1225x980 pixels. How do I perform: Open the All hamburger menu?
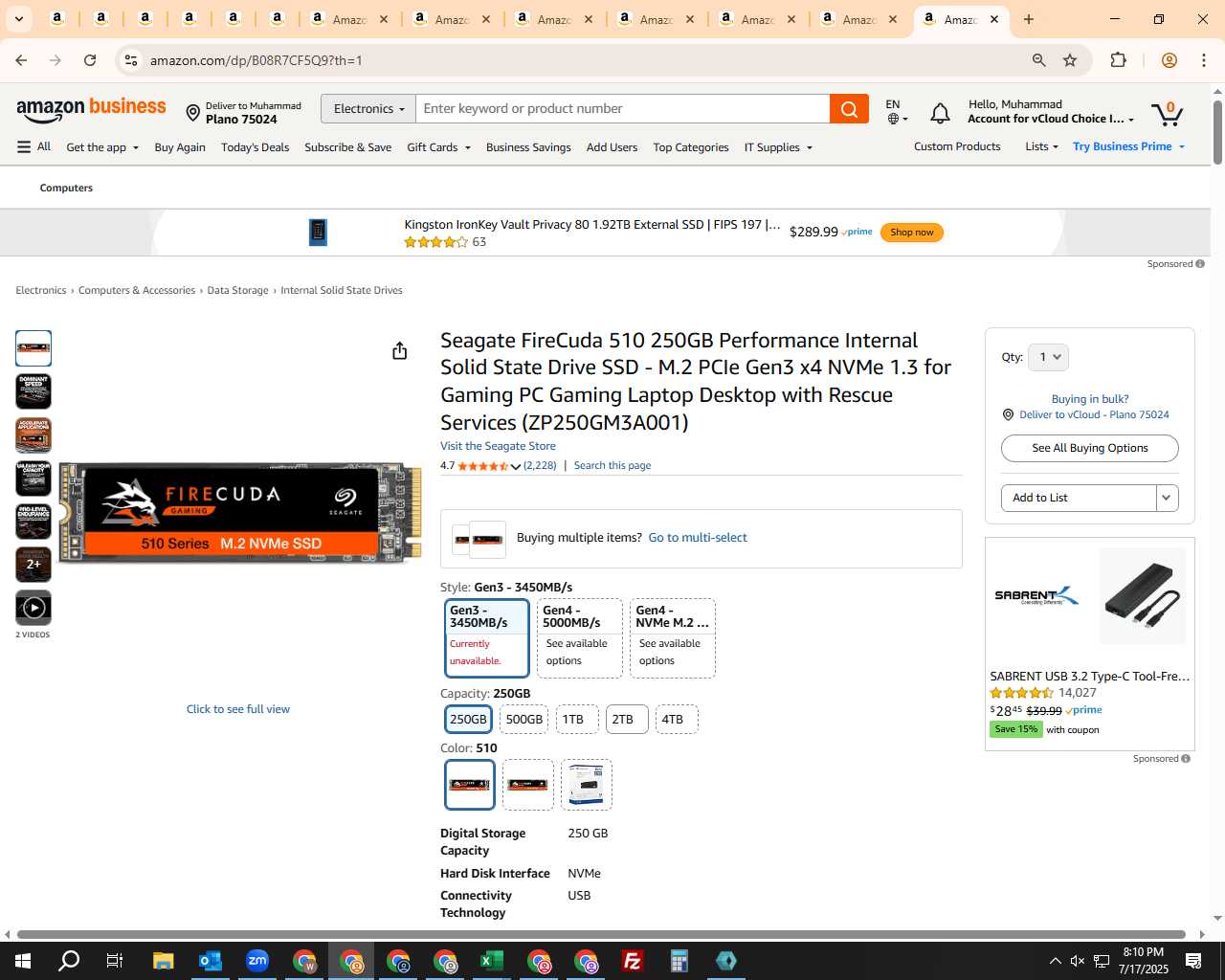[33, 146]
